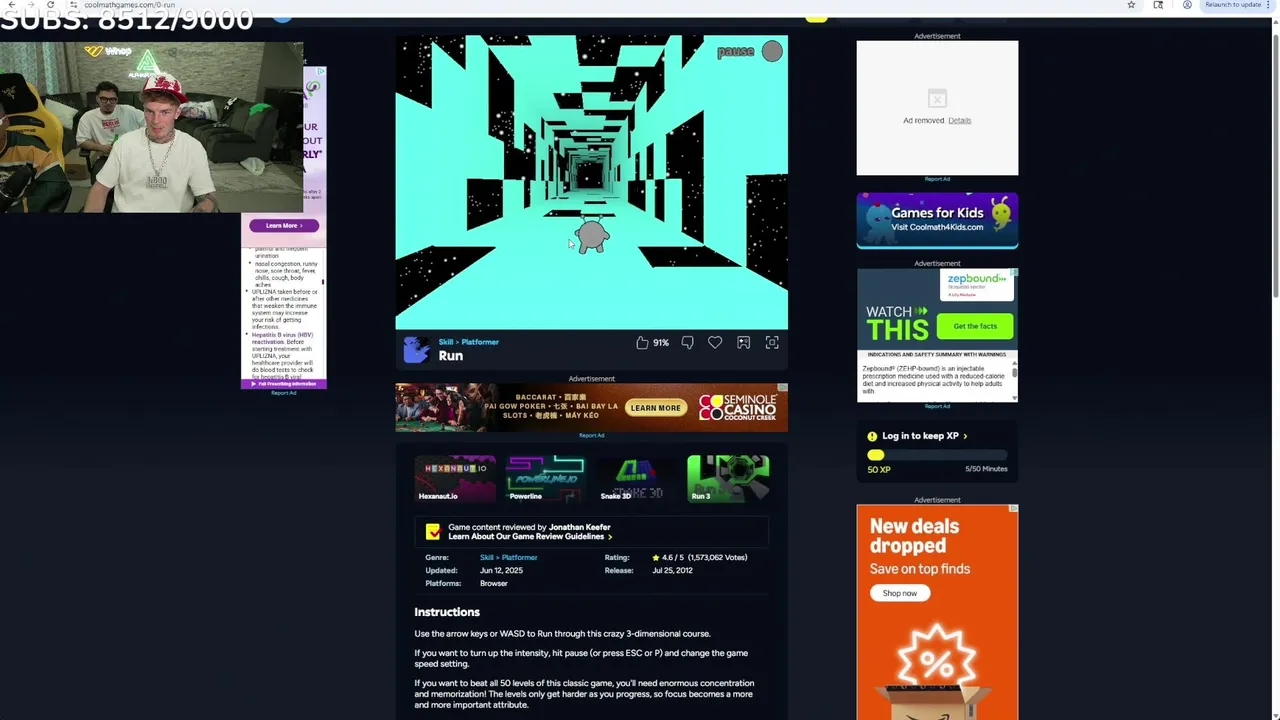Viewport: 1280px width, 720px height.
Task: Click the AdChoices icon on casino banner
Action: click(783, 387)
